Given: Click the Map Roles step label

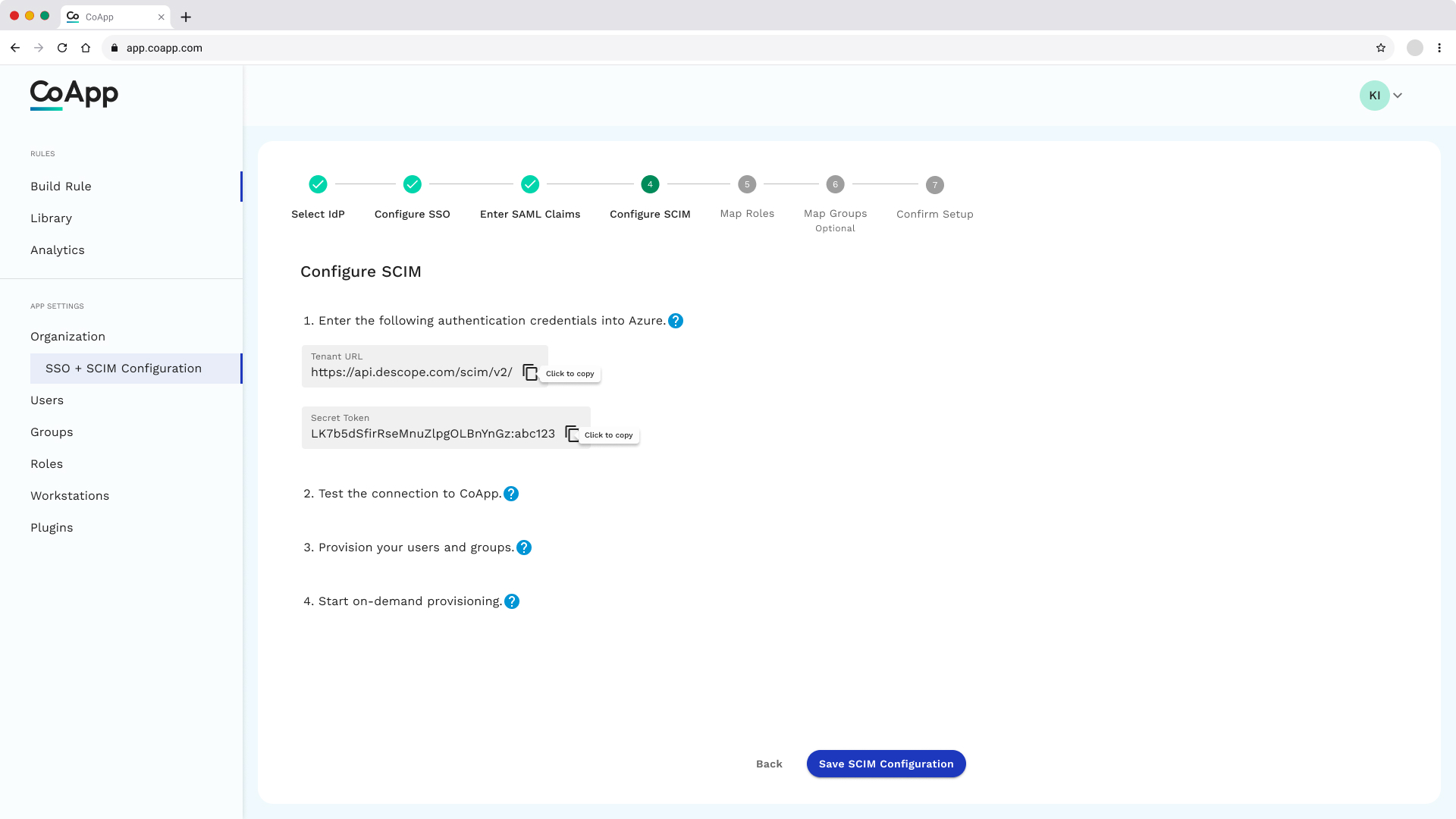Looking at the screenshot, I should click(747, 214).
